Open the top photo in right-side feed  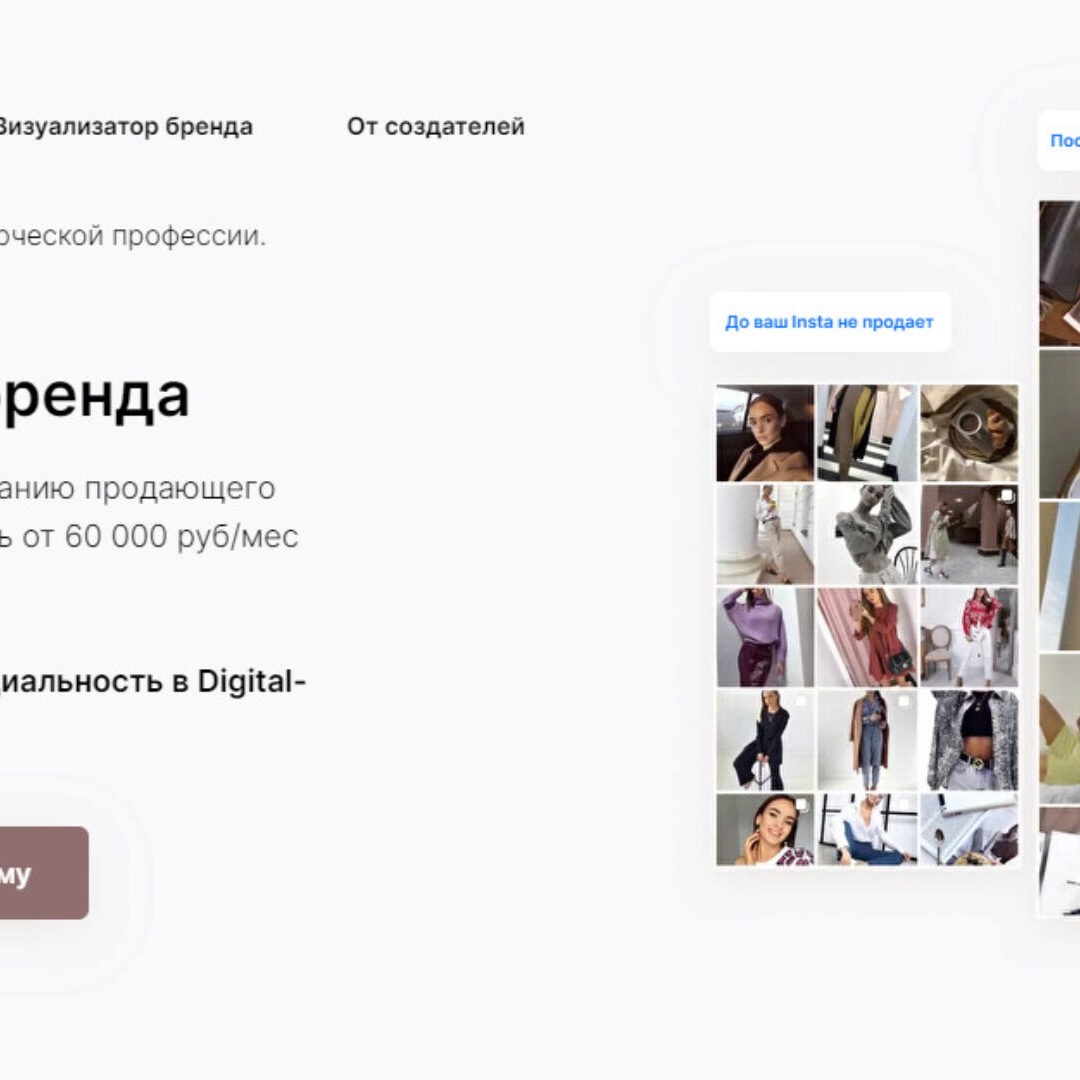tap(1059, 273)
